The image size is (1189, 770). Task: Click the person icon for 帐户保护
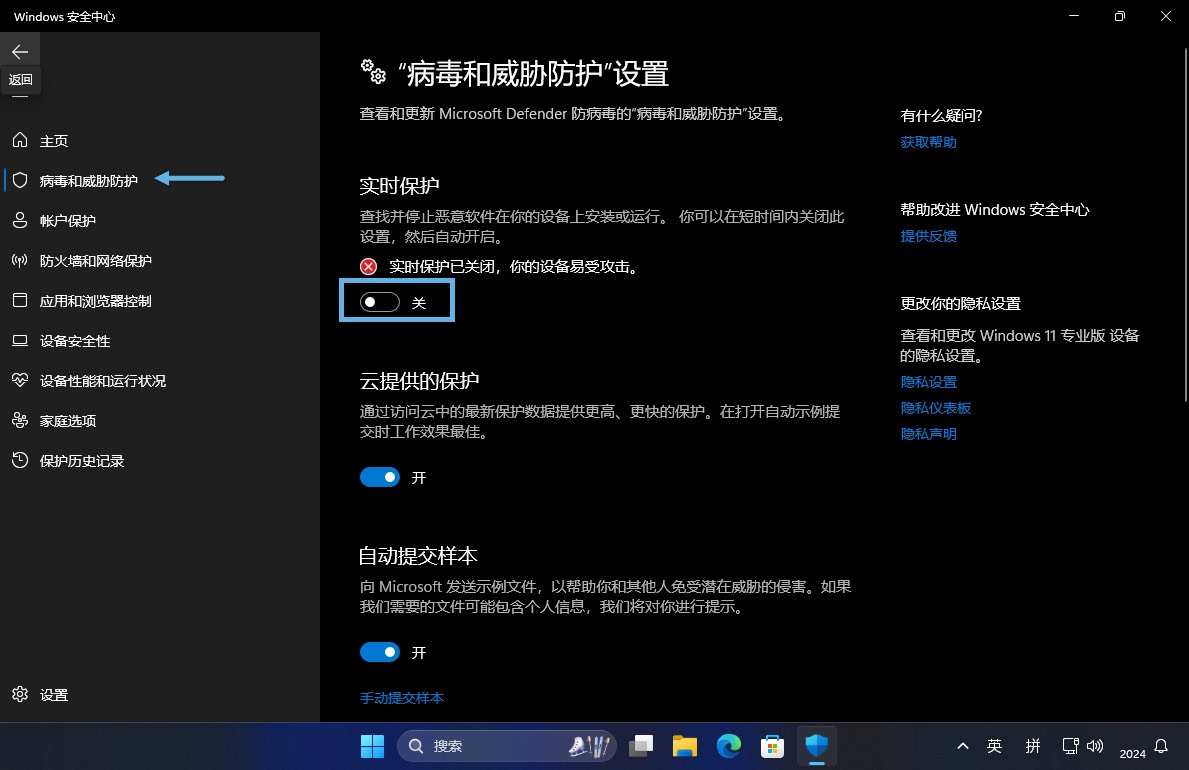pos(20,221)
